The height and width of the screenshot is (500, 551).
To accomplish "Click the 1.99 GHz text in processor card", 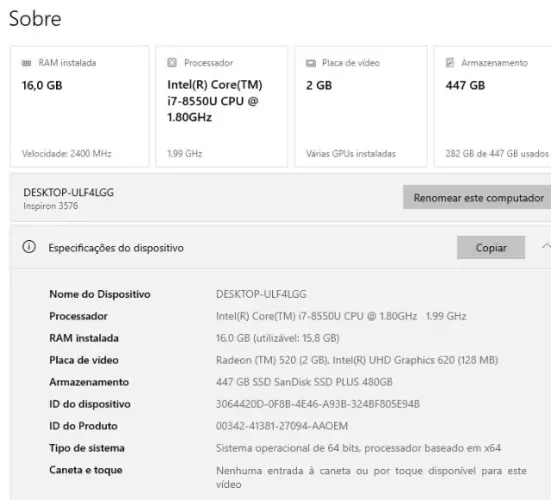I will [x=184, y=154].
